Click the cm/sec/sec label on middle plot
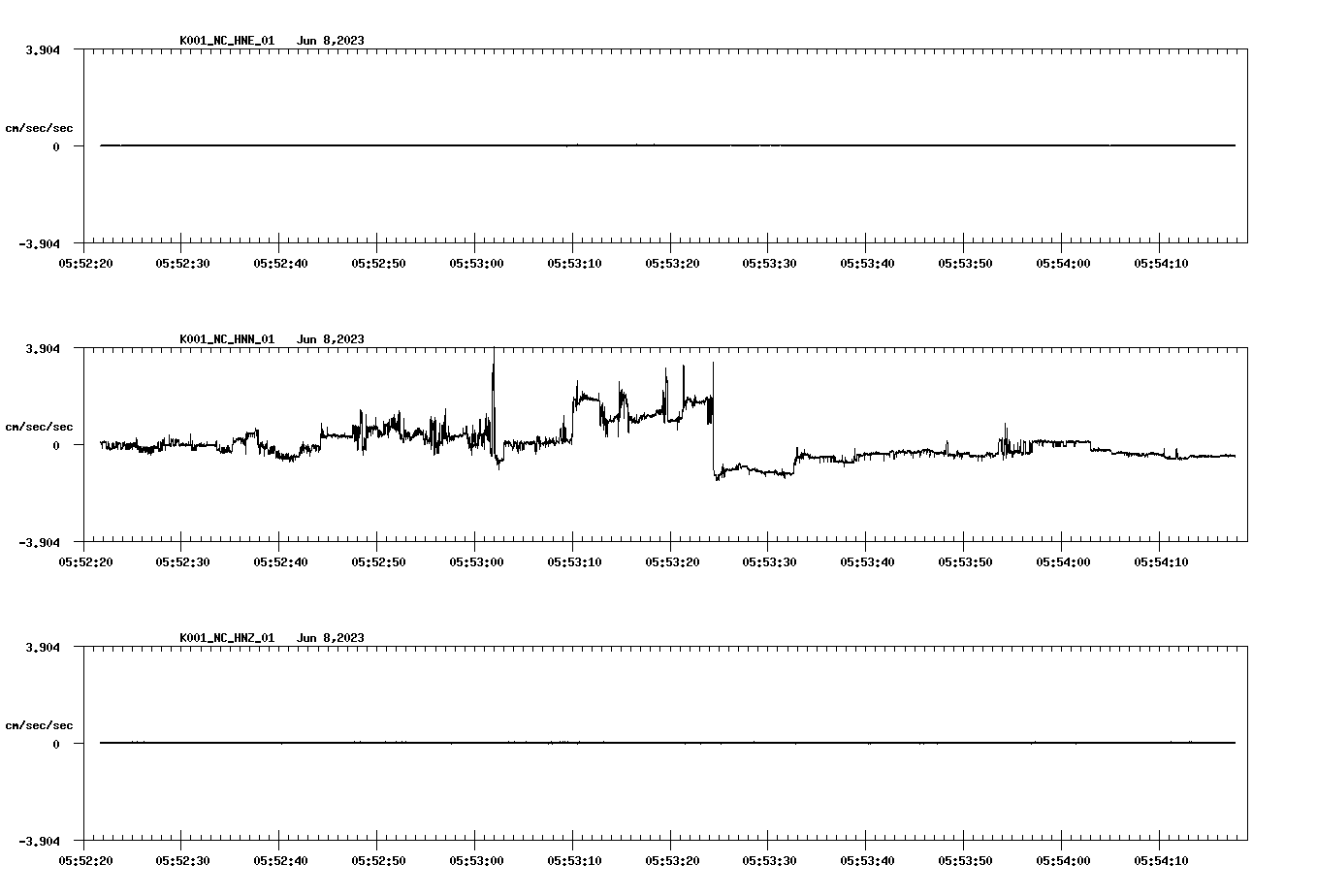 (40, 425)
